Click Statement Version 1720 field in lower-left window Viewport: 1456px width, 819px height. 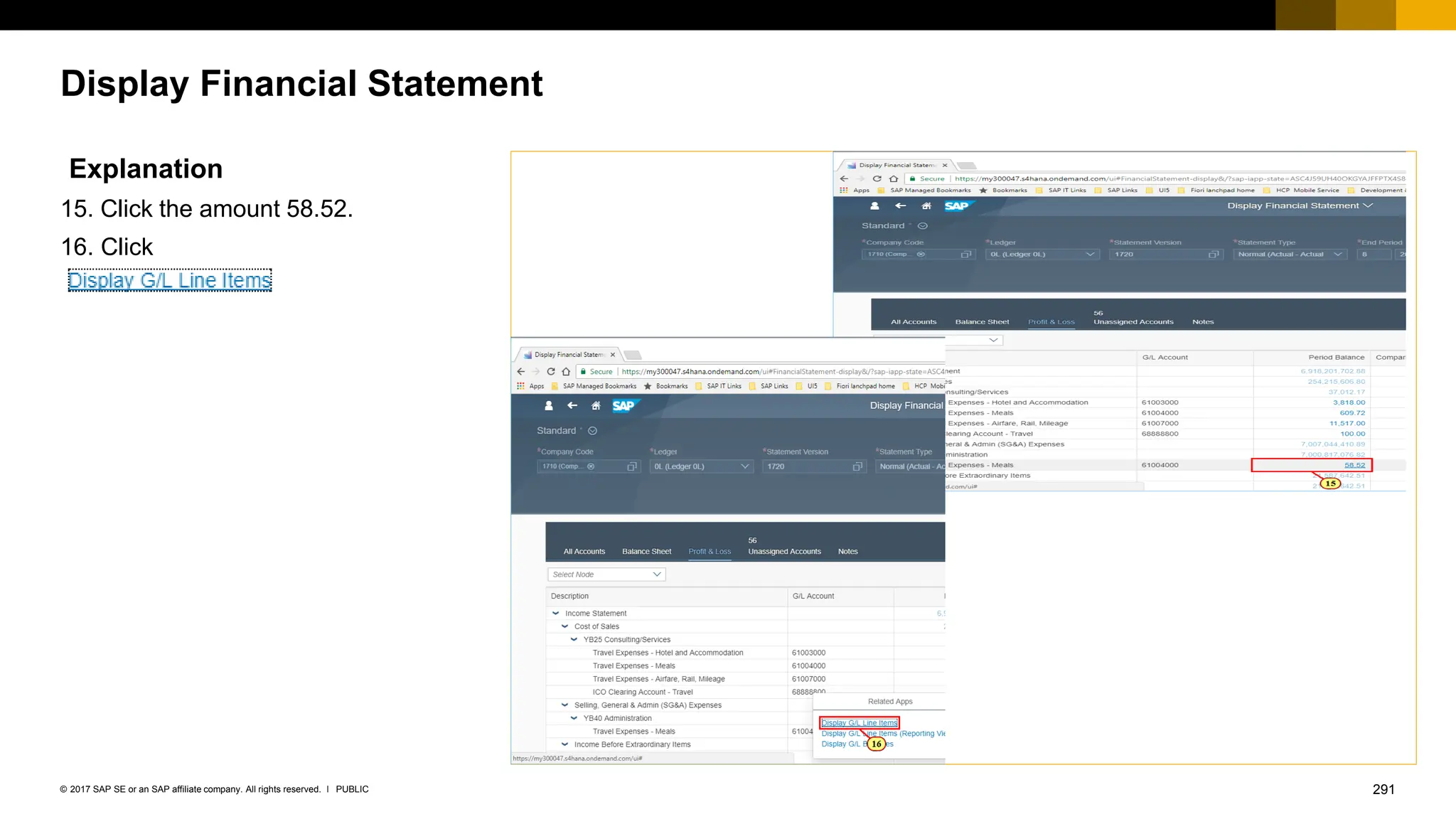tap(815, 466)
